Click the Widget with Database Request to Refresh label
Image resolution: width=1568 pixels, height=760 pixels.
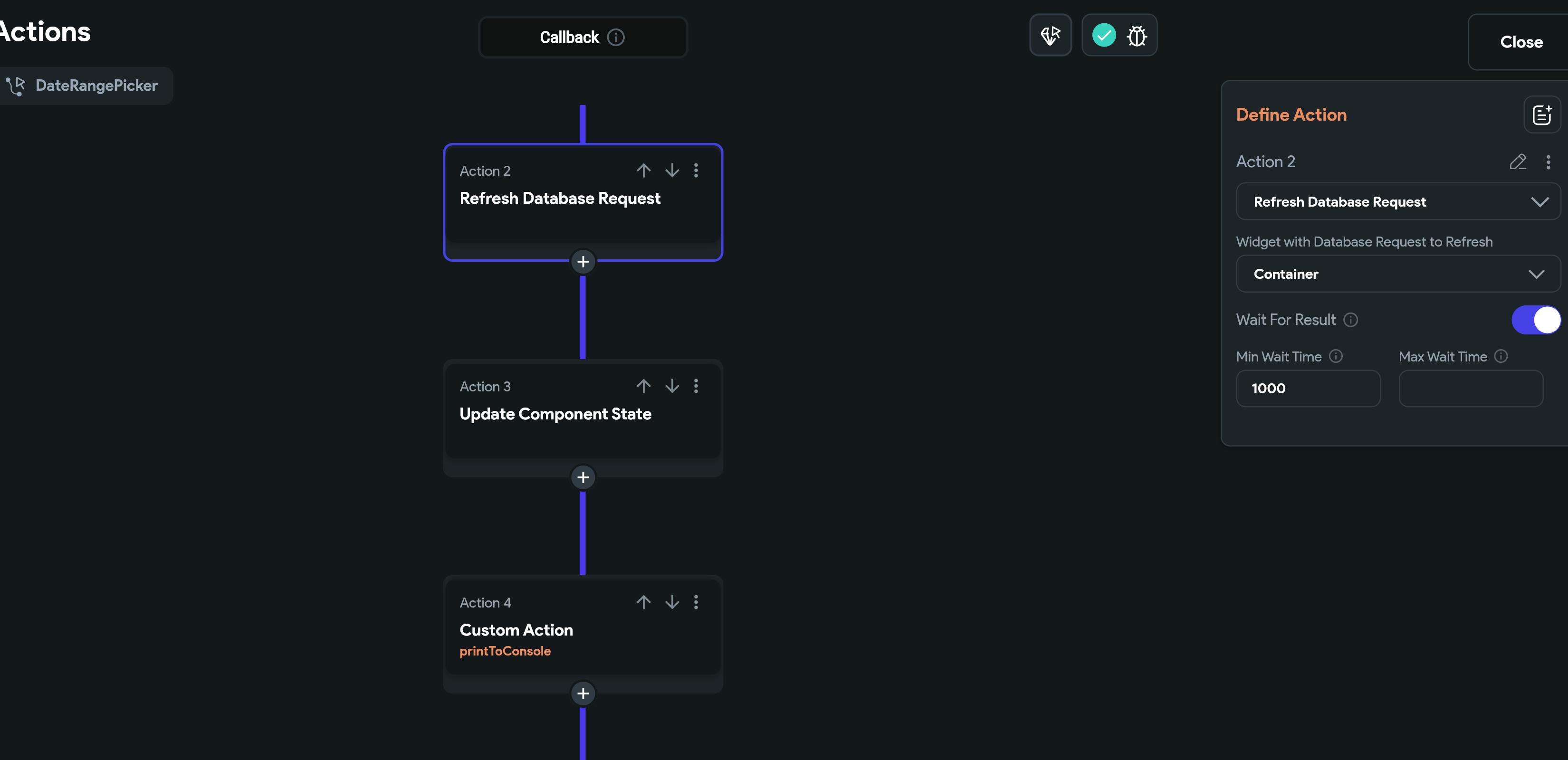pos(1364,242)
